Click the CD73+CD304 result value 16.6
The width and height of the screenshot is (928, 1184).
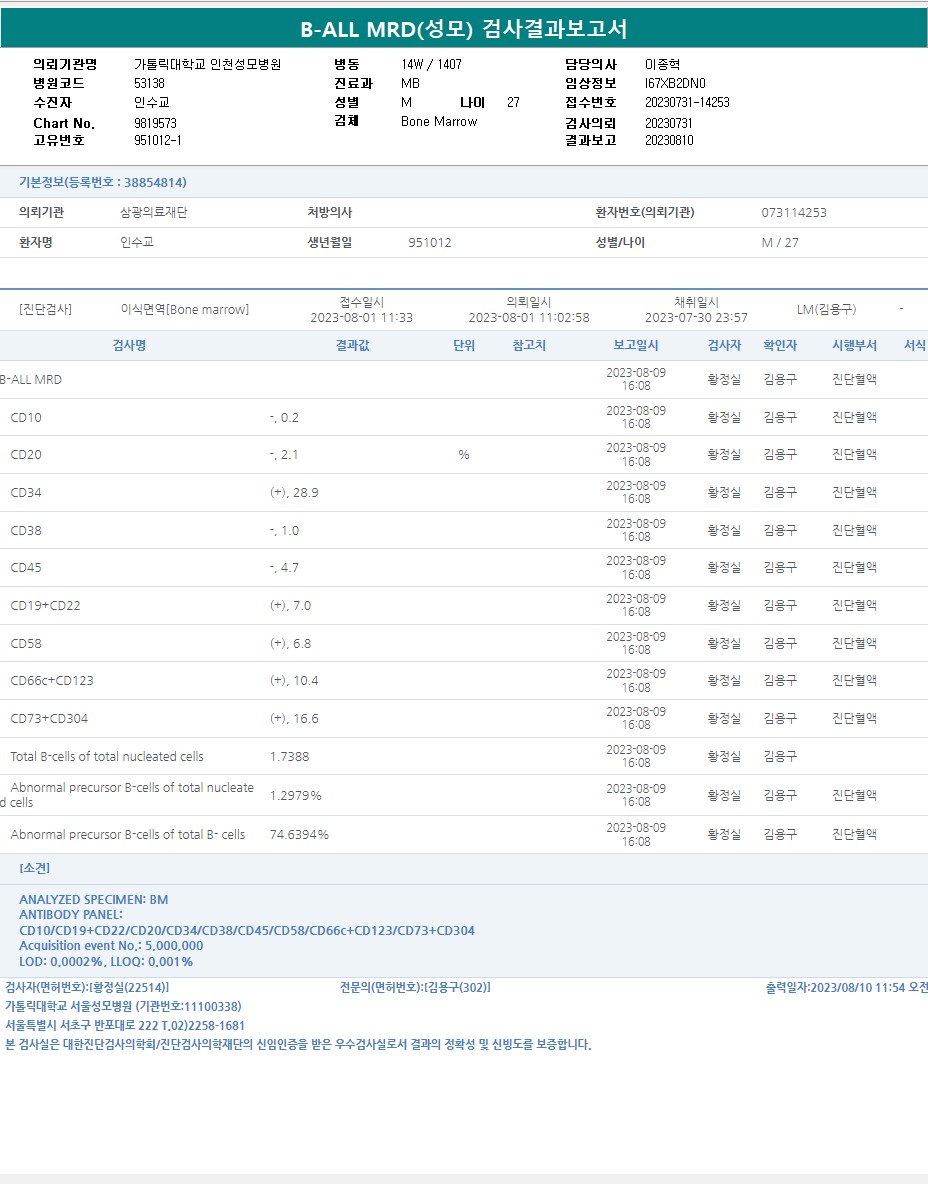294,719
